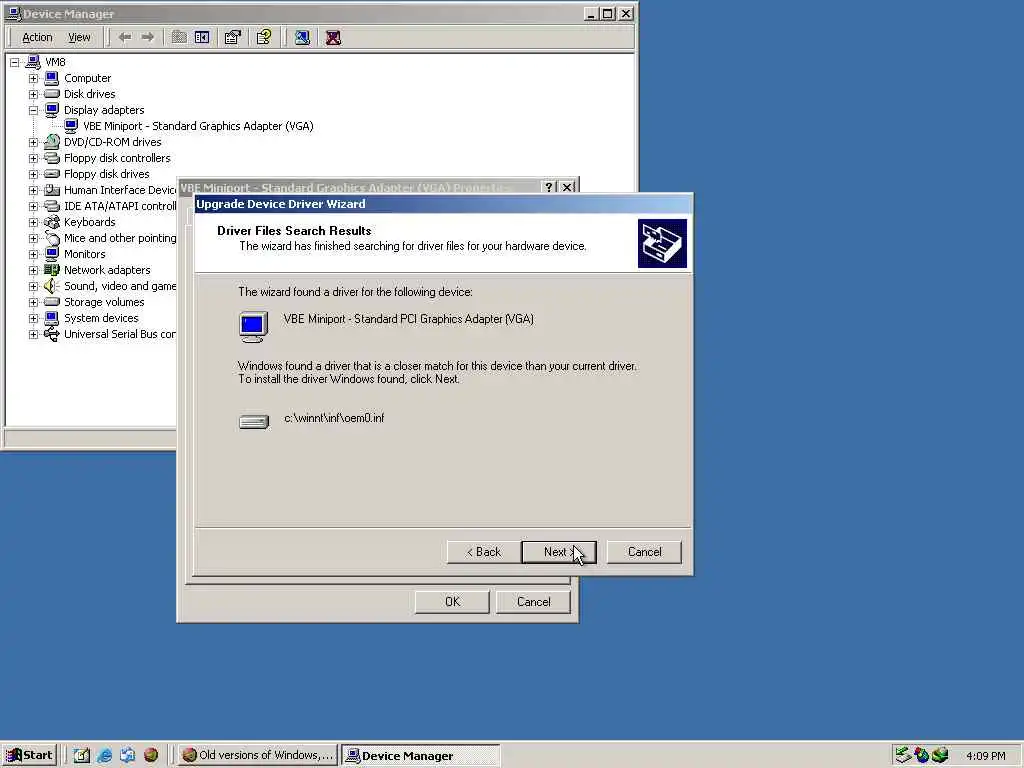
Task: Click the last system tray network icon
Action: [x=940, y=755]
